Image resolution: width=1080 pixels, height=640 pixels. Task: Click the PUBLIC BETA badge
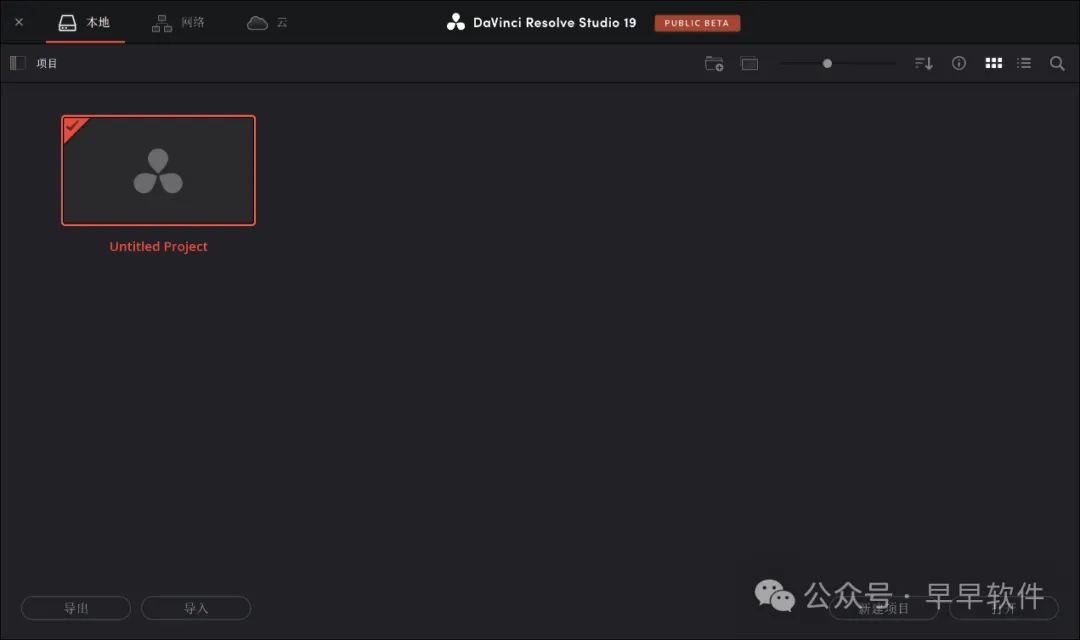coord(697,23)
